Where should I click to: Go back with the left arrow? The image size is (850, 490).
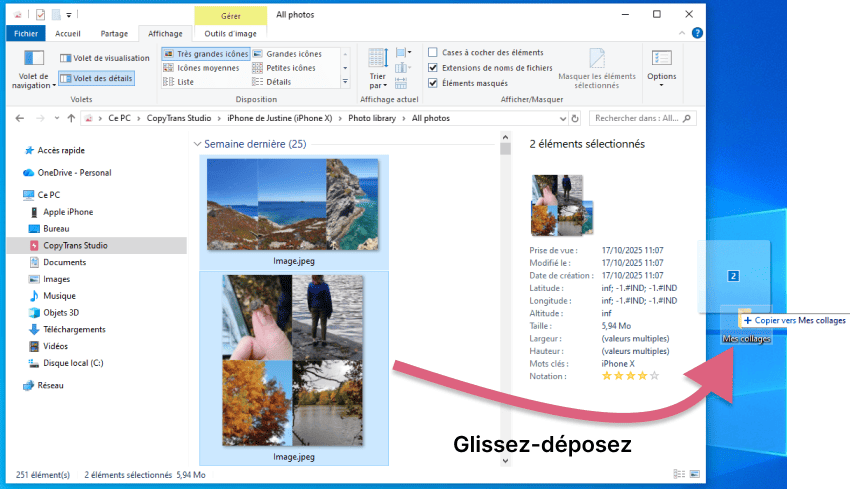click(x=20, y=118)
